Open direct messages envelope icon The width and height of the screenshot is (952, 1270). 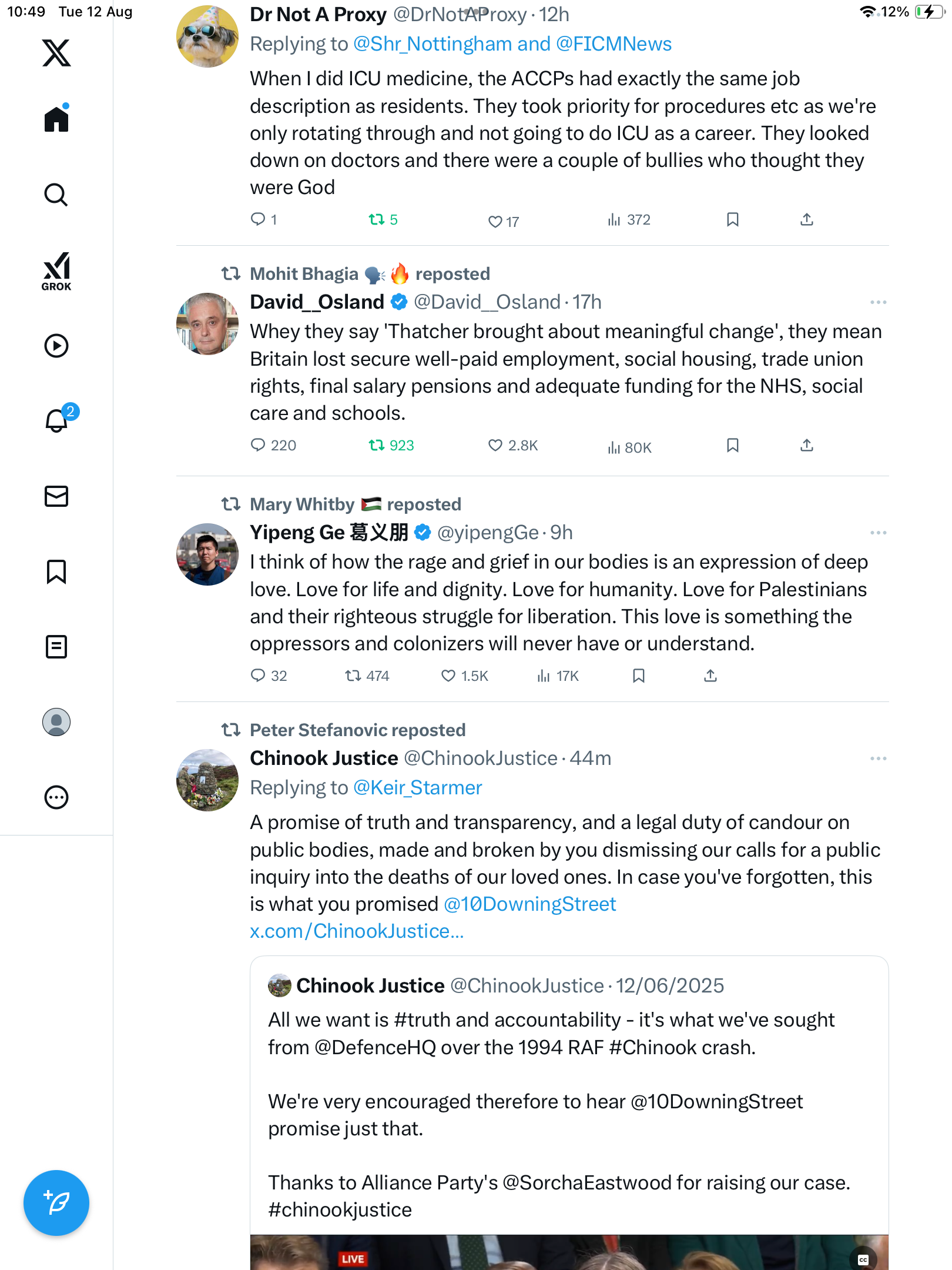coord(56,496)
